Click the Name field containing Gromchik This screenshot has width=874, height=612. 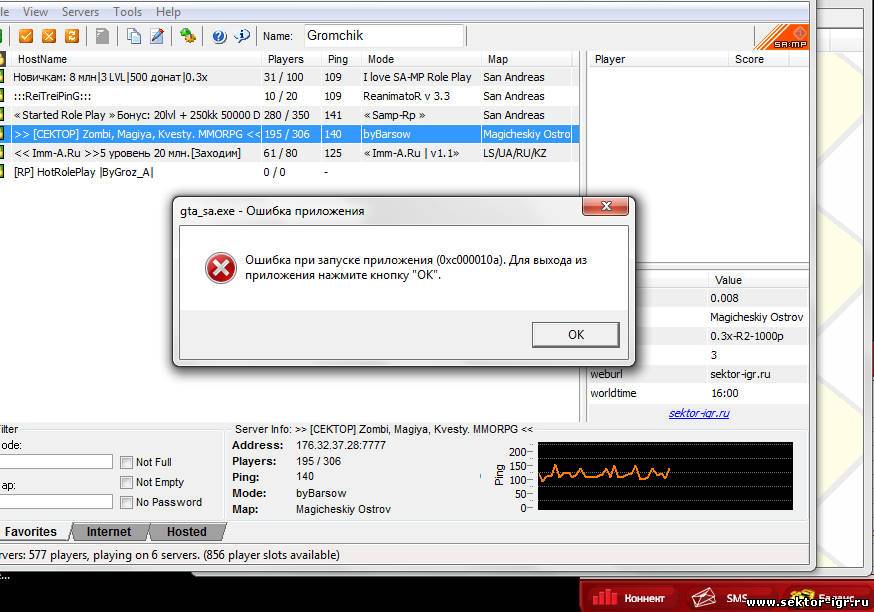point(385,36)
